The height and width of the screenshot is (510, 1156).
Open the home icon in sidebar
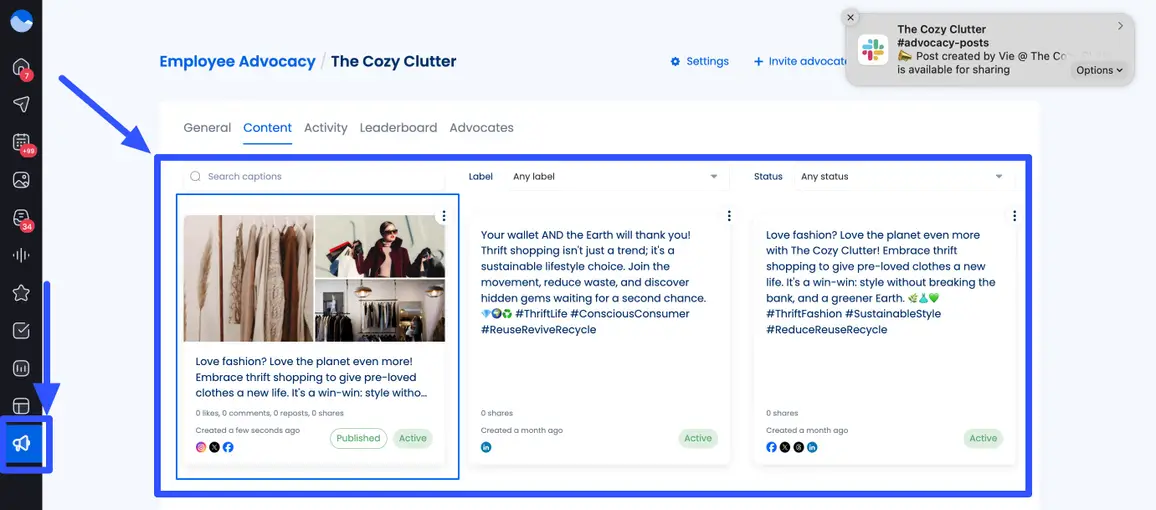(21, 67)
